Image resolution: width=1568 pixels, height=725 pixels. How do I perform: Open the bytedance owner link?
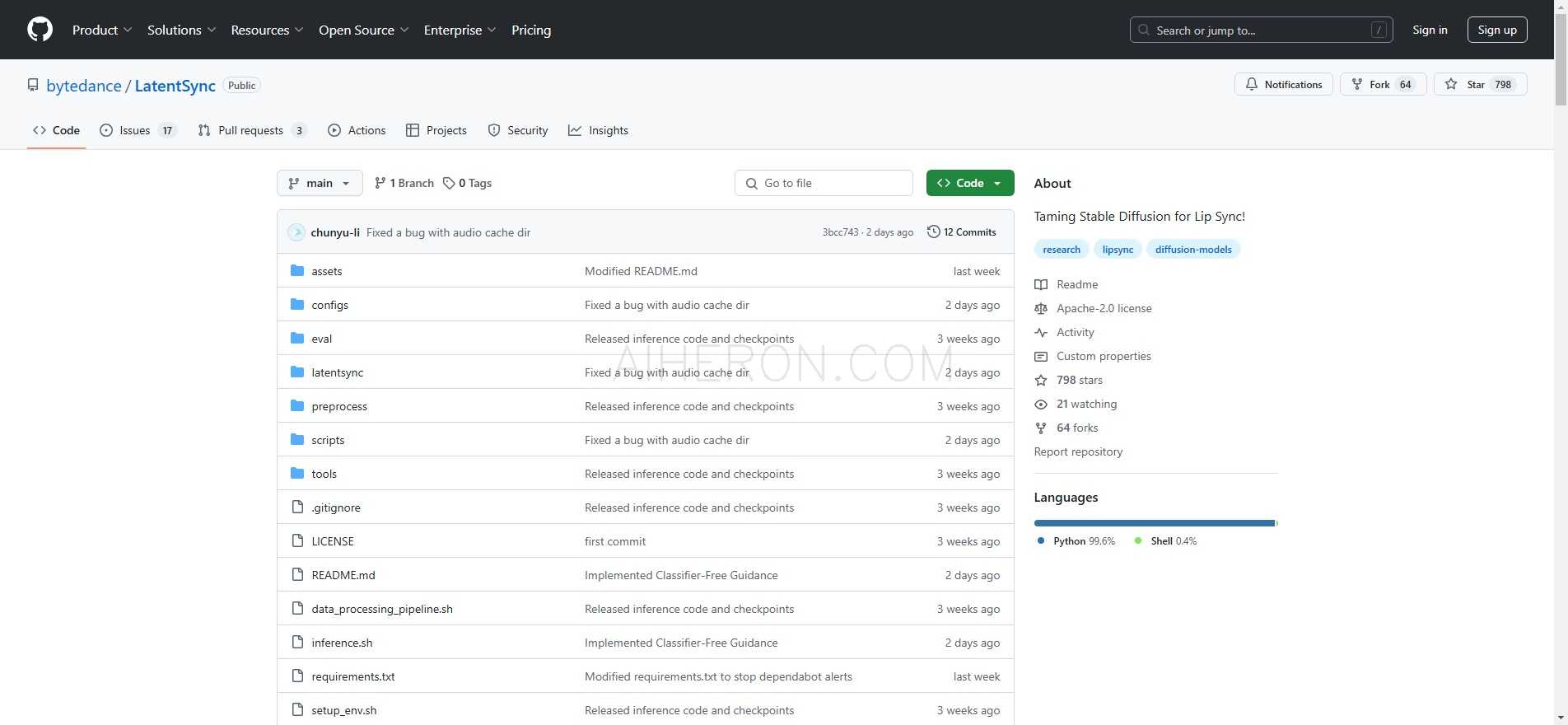pyautogui.click(x=84, y=86)
